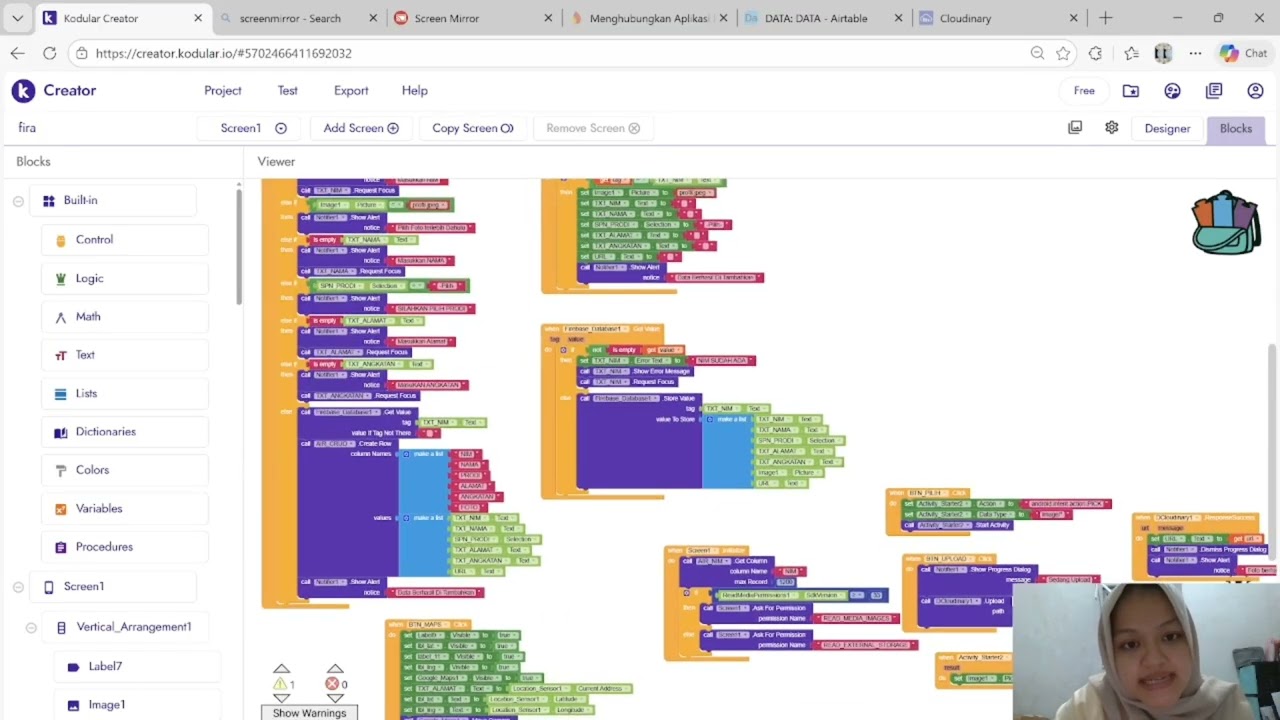Open the Export menu
This screenshot has height=720, width=1280.
click(351, 90)
